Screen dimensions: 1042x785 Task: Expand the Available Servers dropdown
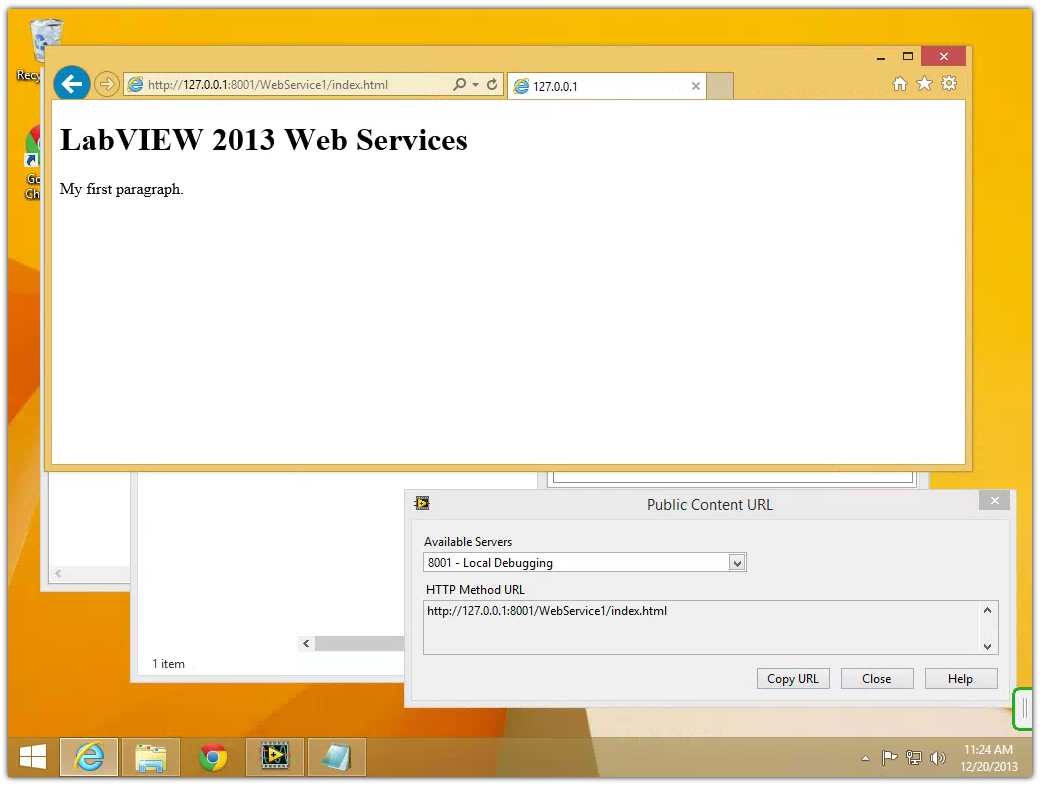pos(737,563)
